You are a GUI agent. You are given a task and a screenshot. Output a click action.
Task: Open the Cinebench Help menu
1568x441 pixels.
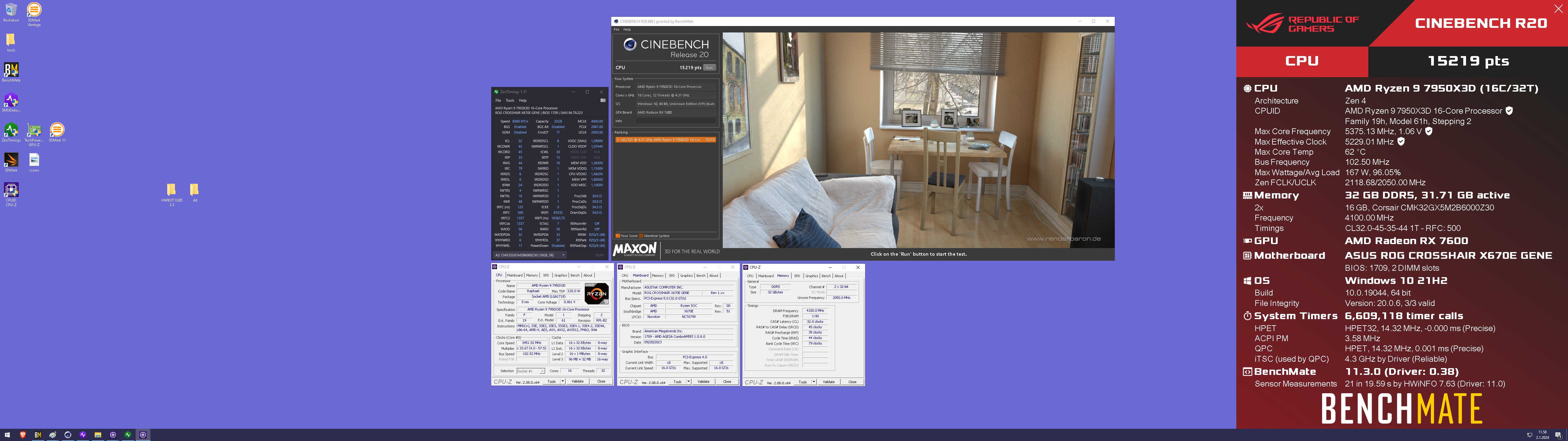(x=627, y=29)
